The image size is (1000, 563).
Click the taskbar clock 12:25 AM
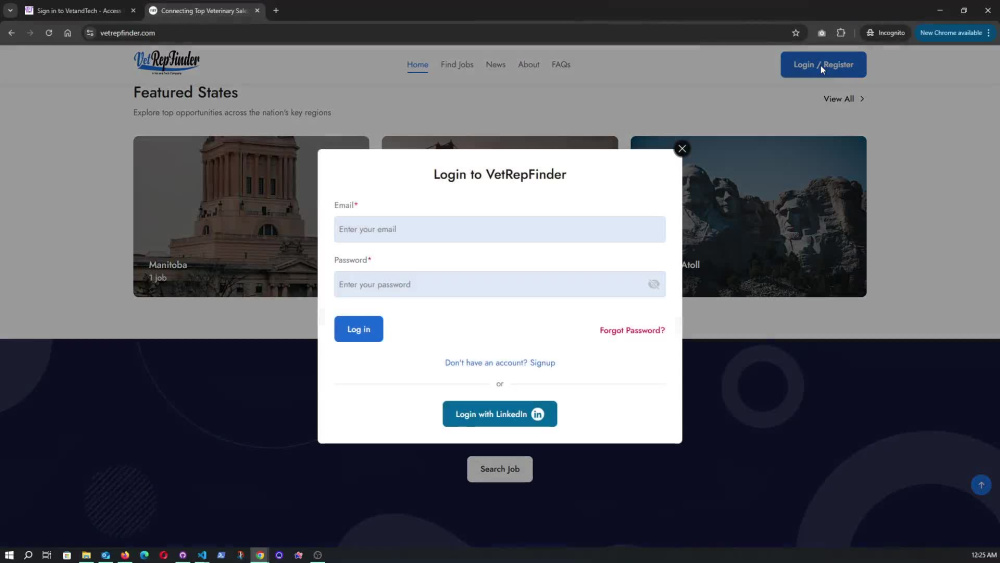click(x=983, y=555)
